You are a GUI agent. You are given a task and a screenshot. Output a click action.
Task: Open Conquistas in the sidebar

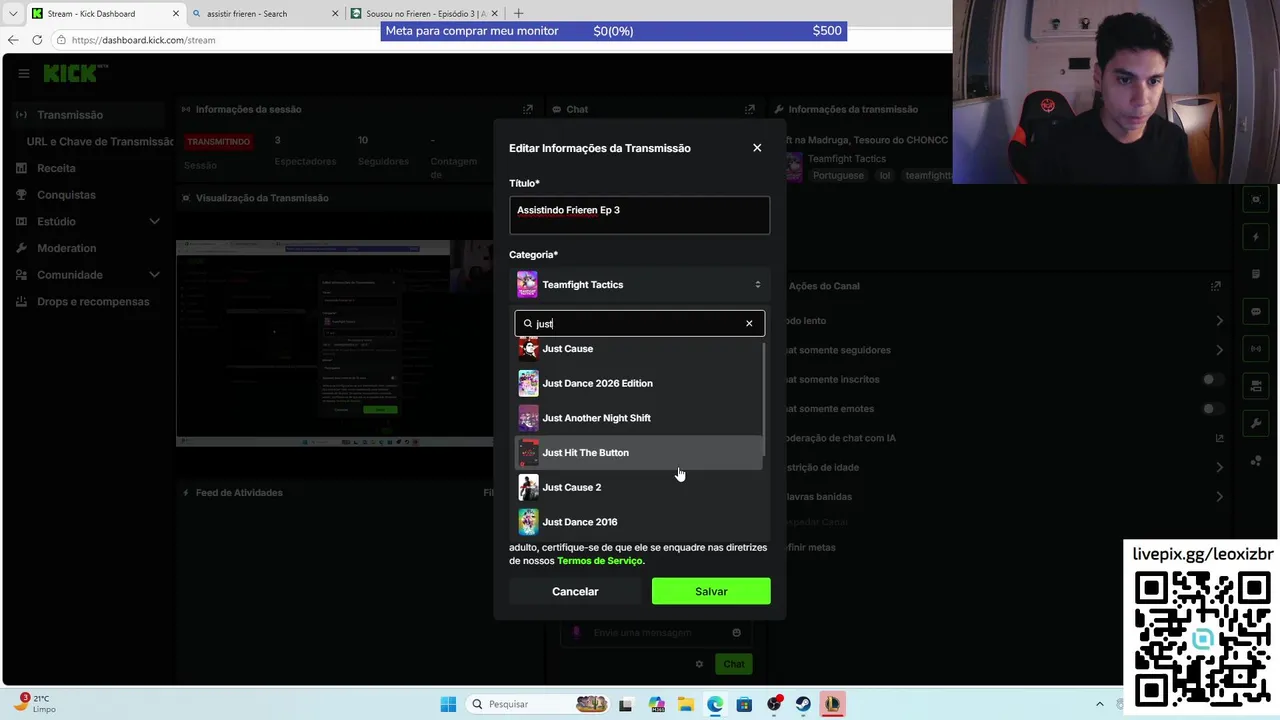click(x=66, y=195)
